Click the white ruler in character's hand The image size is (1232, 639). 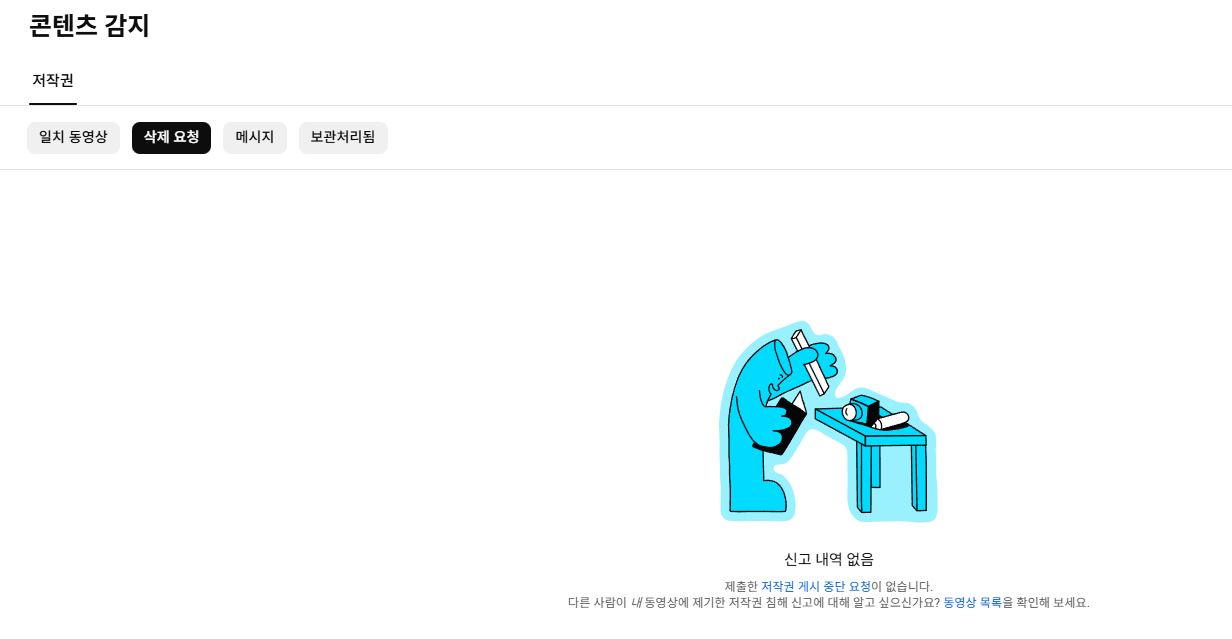pos(809,363)
